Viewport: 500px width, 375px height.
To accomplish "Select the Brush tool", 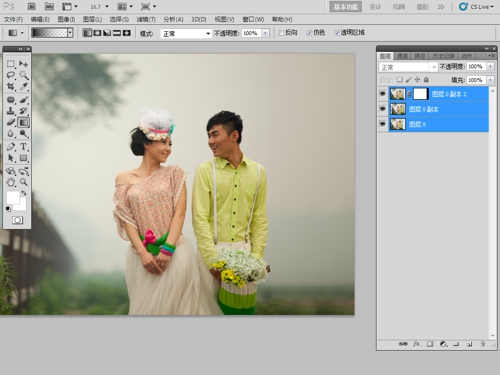I will pyautogui.click(x=23, y=100).
